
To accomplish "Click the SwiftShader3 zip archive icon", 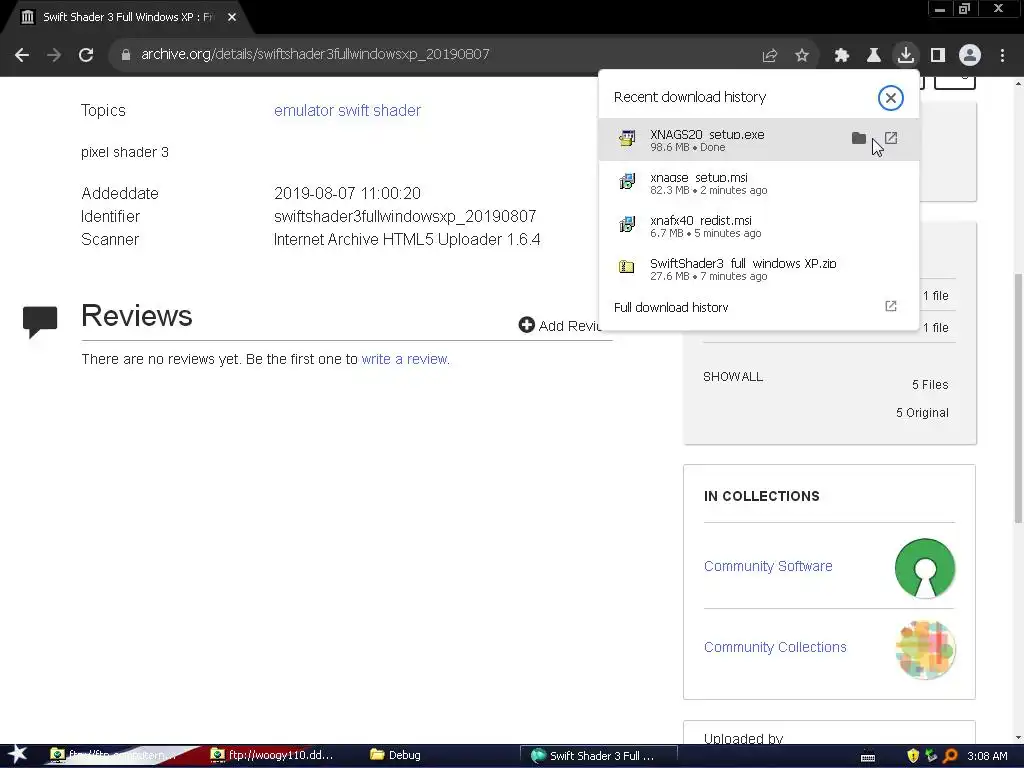I will (627, 266).
